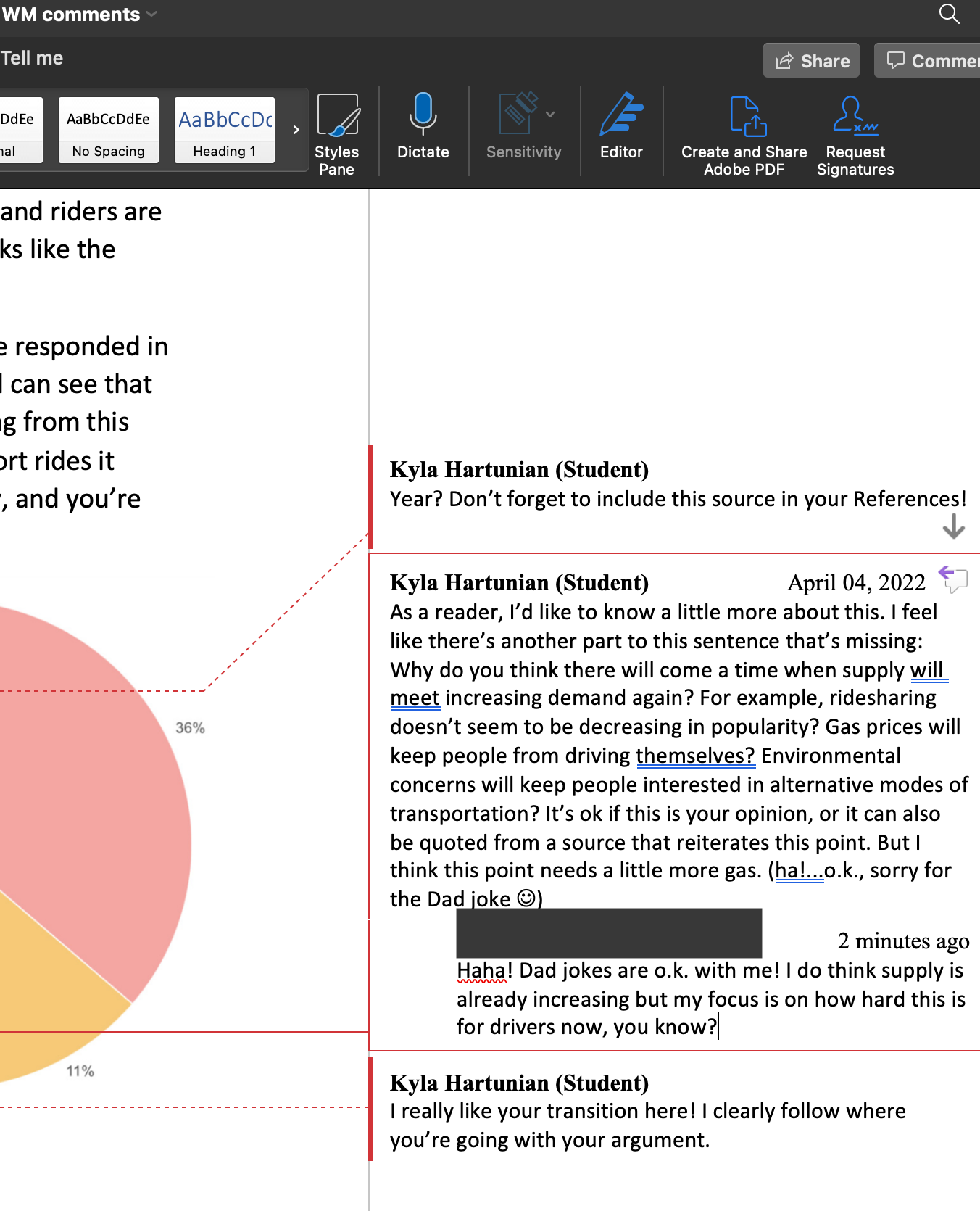Apply the No Spacing style

point(109,131)
